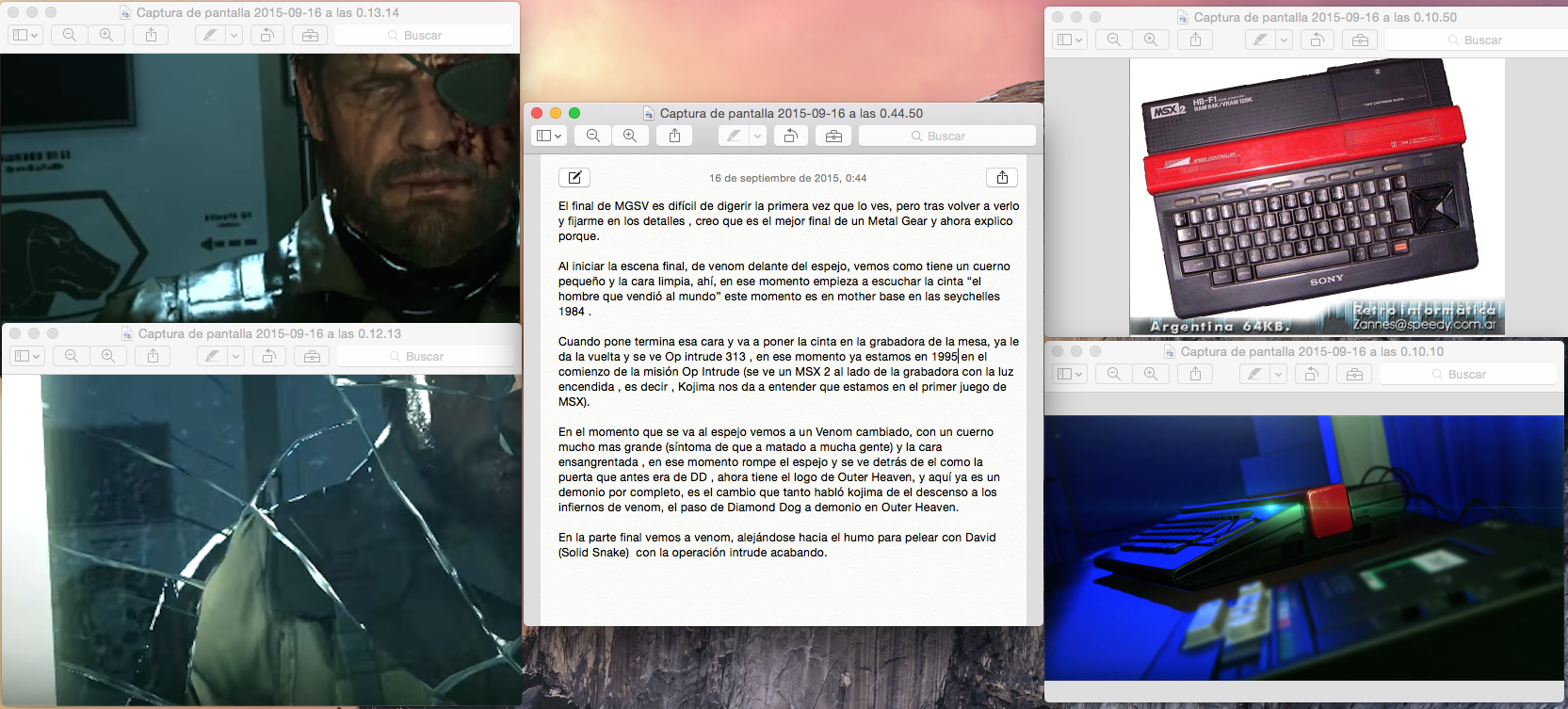The image size is (1568, 709).
Task: Click the note share icon beside the date
Action: pyautogui.click(x=1002, y=177)
